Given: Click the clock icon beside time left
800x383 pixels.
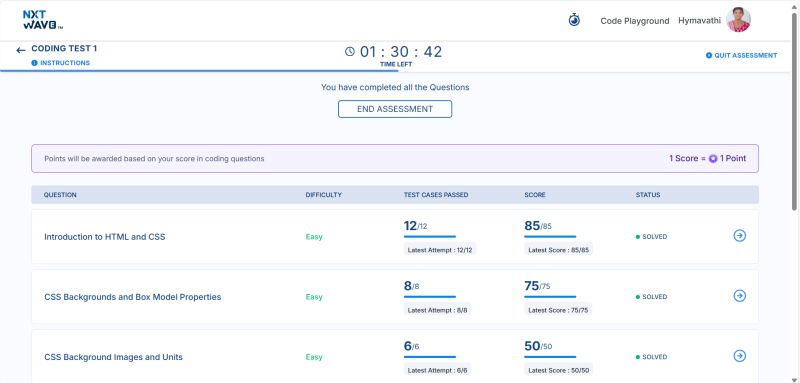Looking at the screenshot, I should (349, 52).
